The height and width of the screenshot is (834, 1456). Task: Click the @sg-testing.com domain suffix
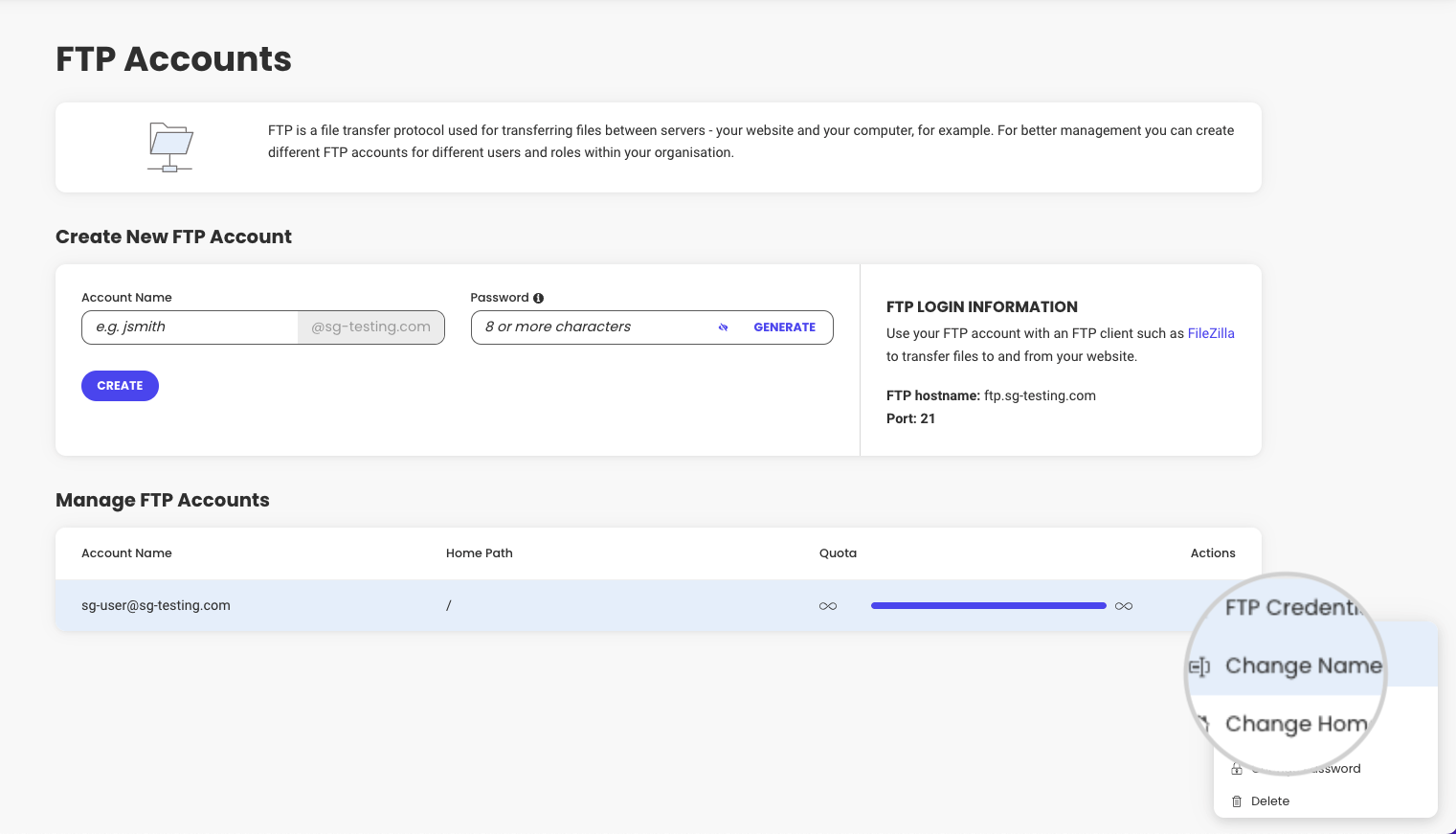371,327
